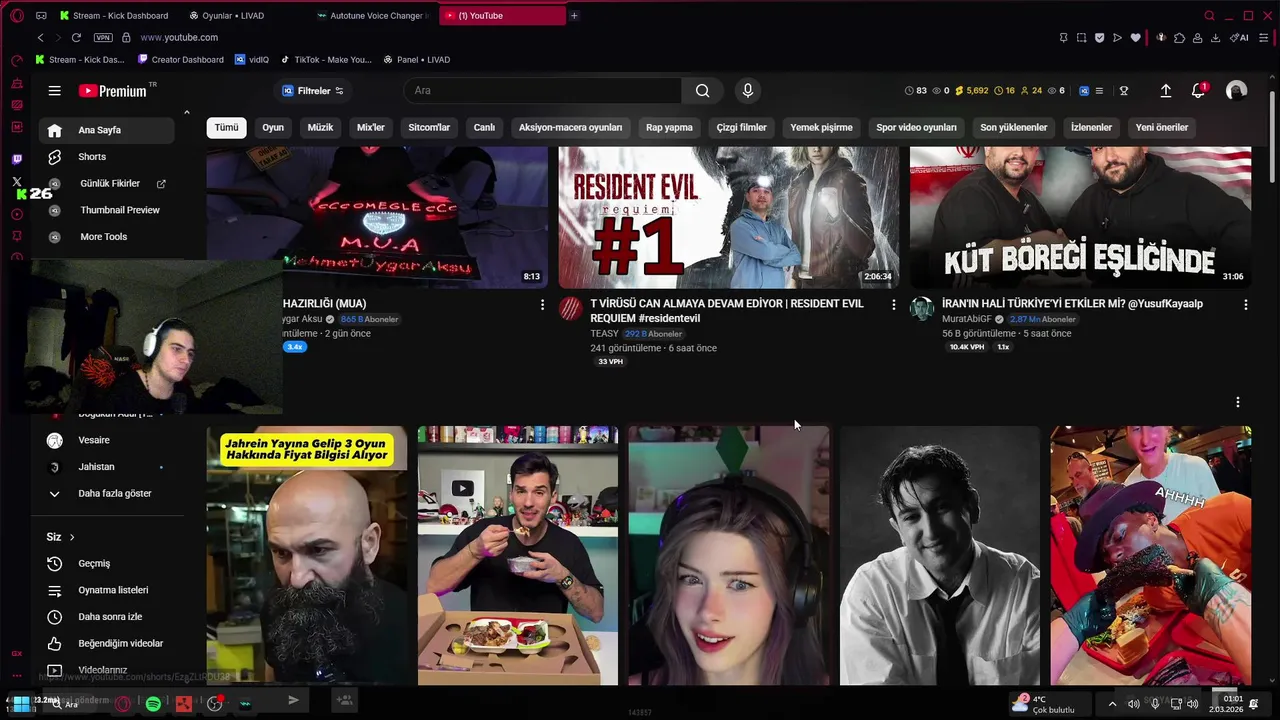This screenshot has height=720, width=1280.
Task: Open the browser AI assistant icon
Action: click(1241, 38)
